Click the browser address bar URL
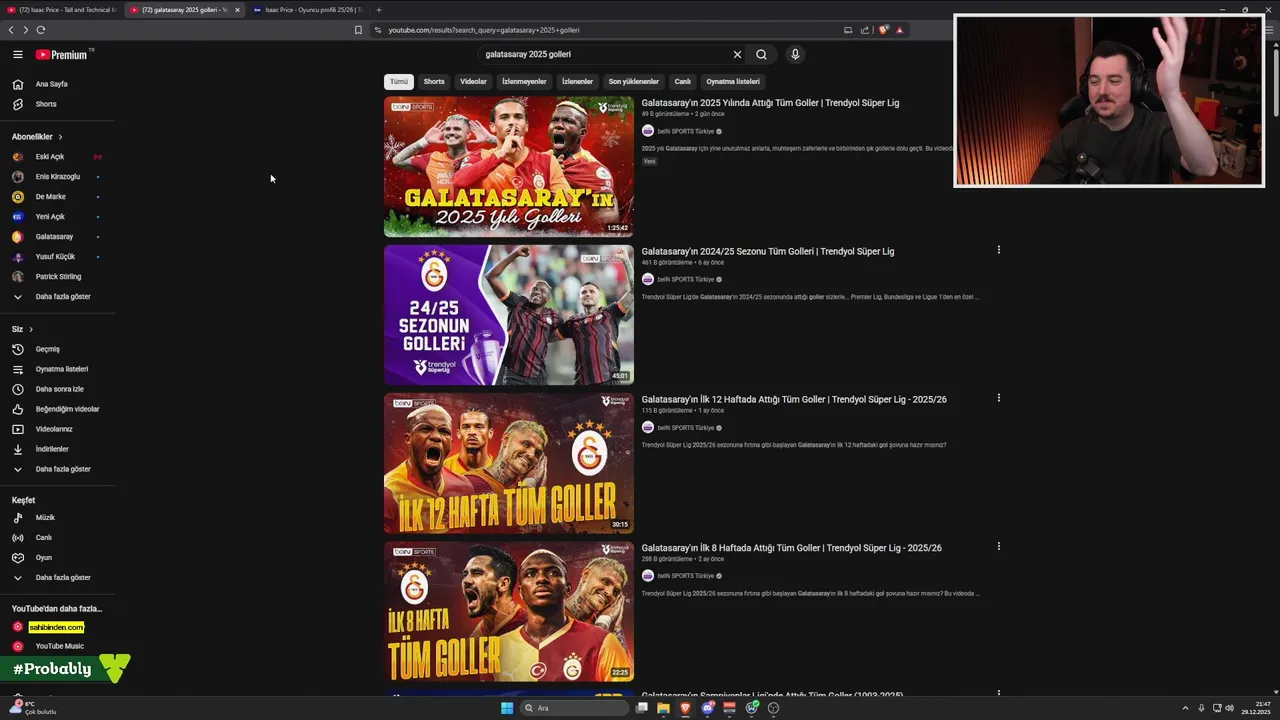The width and height of the screenshot is (1280, 720). [x=484, y=30]
